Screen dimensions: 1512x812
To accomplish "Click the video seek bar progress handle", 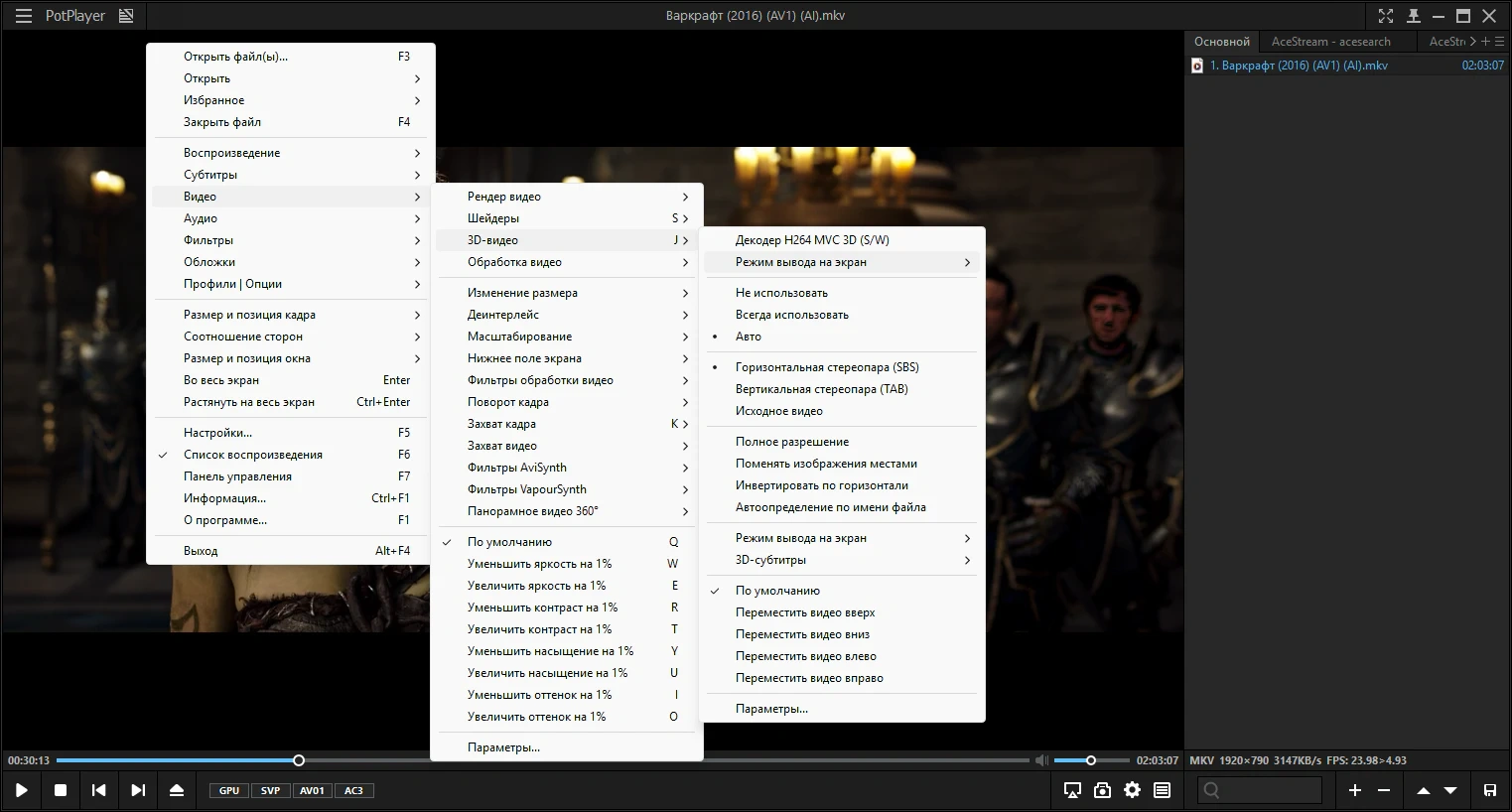I will pyautogui.click(x=299, y=760).
